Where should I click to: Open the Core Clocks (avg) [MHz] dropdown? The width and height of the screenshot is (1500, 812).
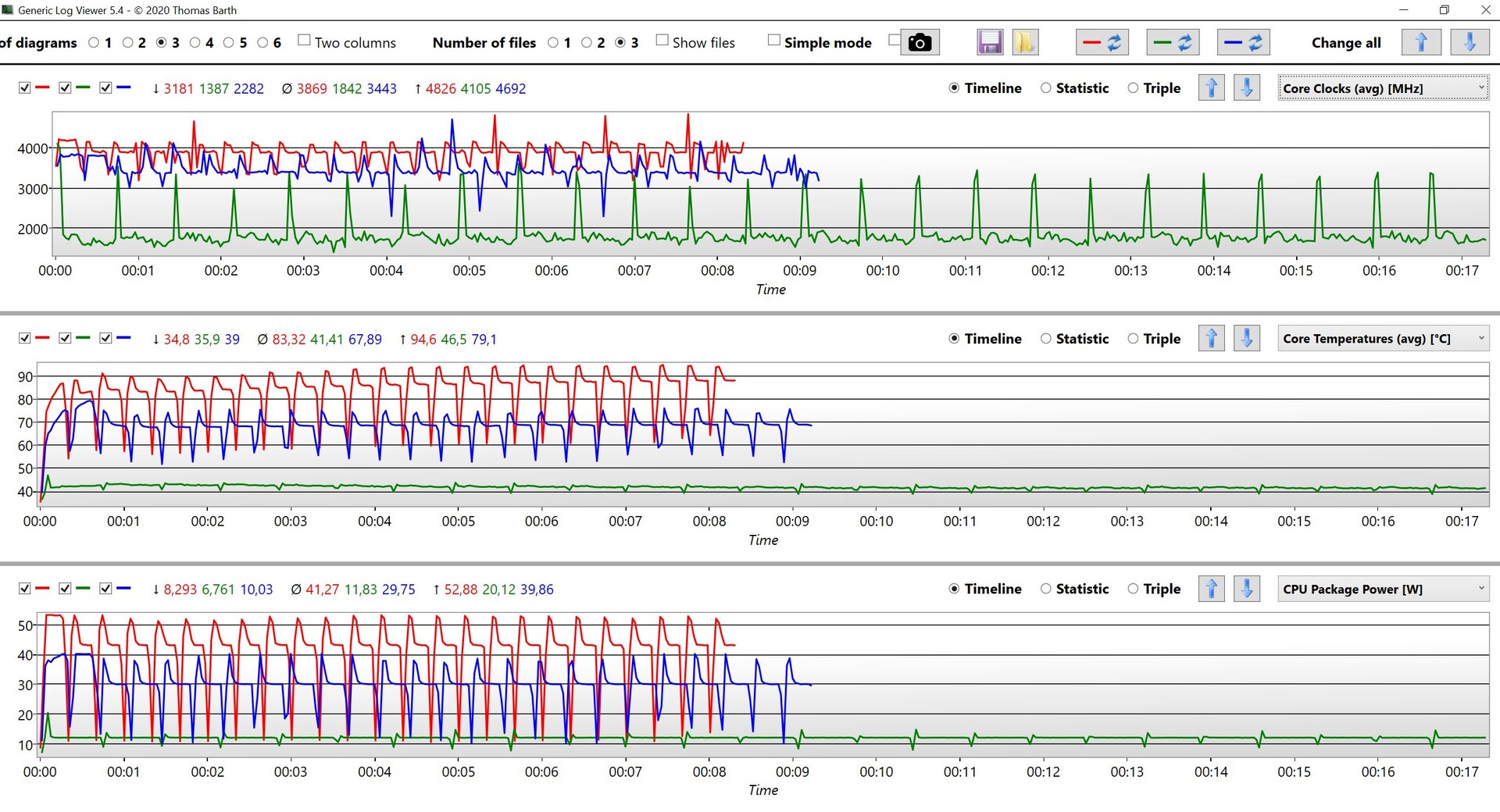tap(1383, 88)
